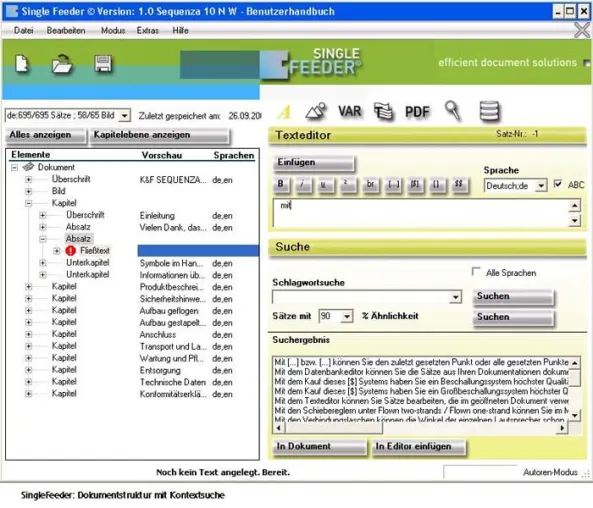Click the Kapitelebene anzeigen button

coord(159,135)
